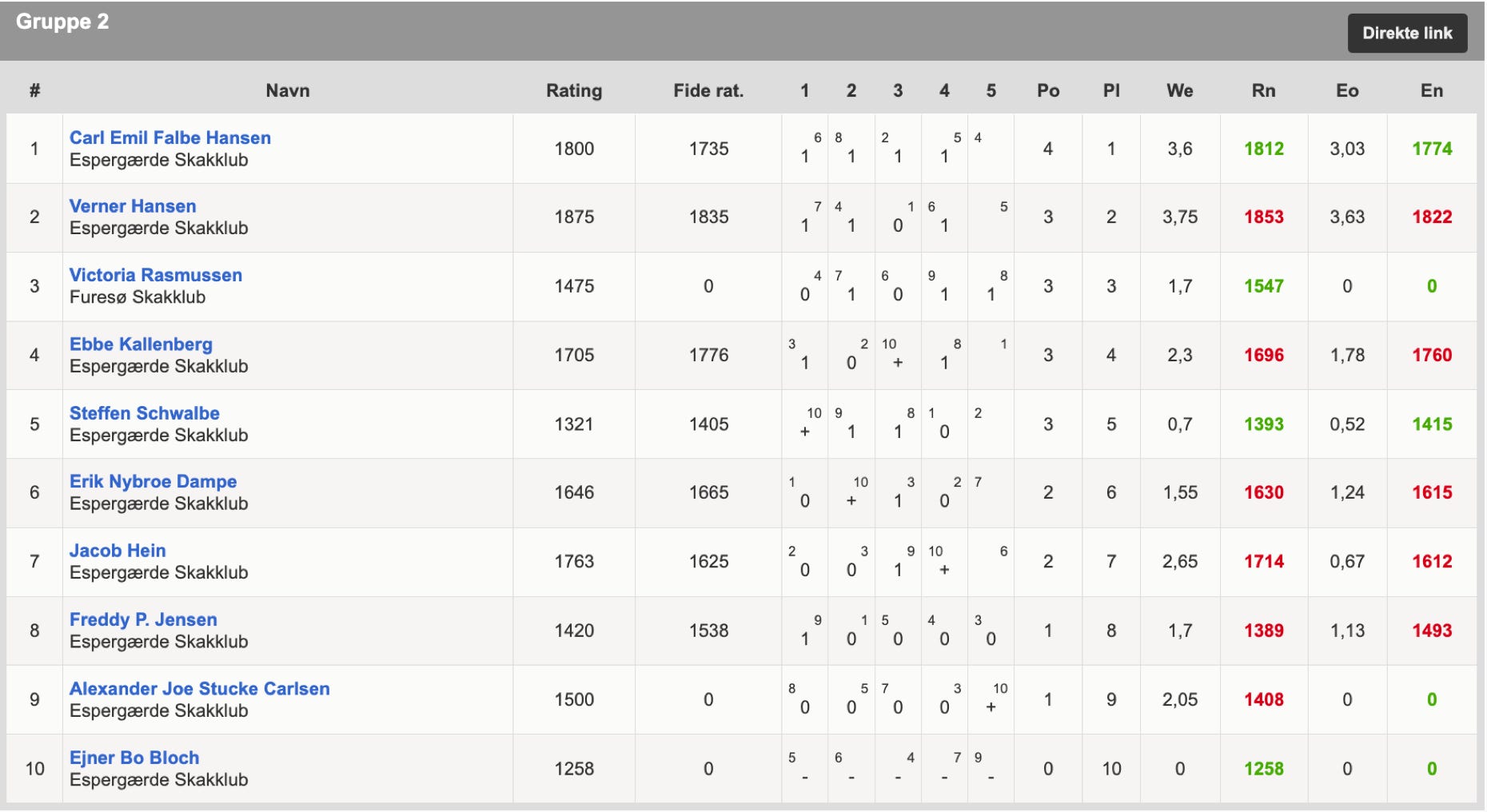The image size is (1487, 812).
Task: Click the Direkte link button
Action: coord(1406,34)
